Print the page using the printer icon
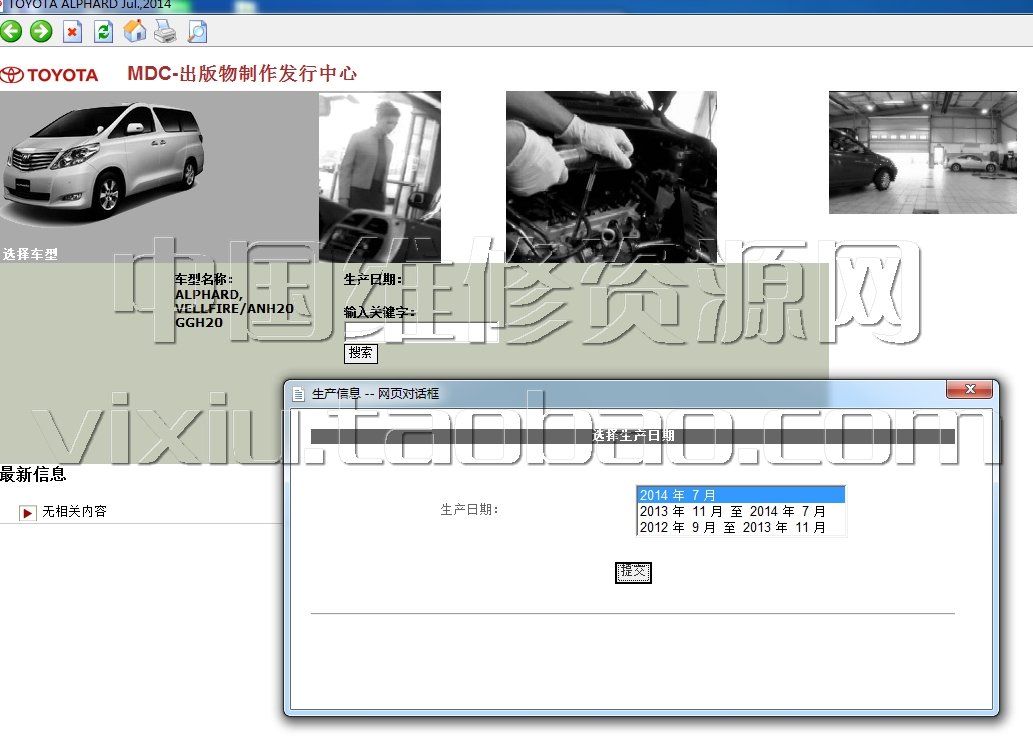 pyautogui.click(x=165, y=32)
